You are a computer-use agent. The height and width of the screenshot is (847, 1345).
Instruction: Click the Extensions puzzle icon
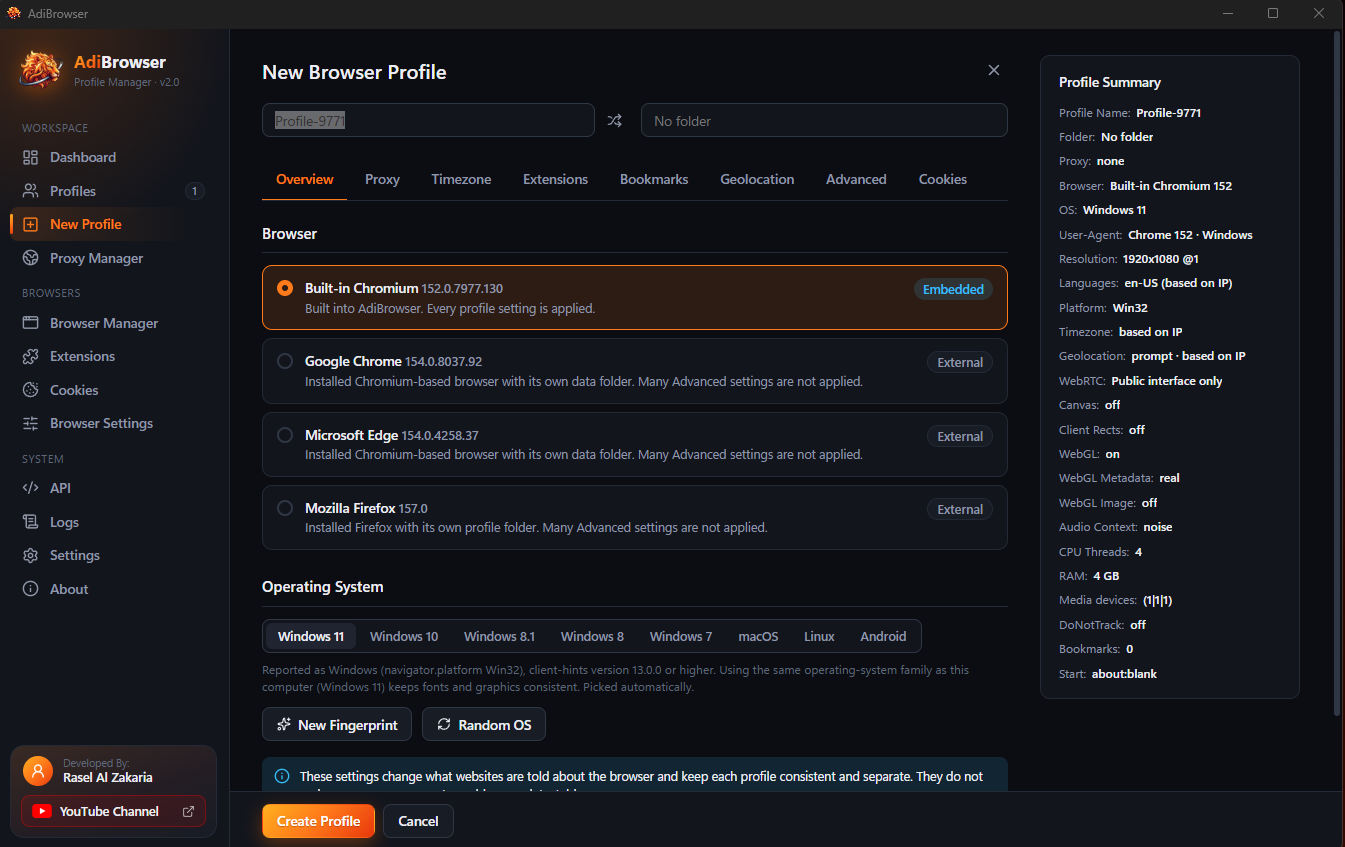[x=31, y=356]
